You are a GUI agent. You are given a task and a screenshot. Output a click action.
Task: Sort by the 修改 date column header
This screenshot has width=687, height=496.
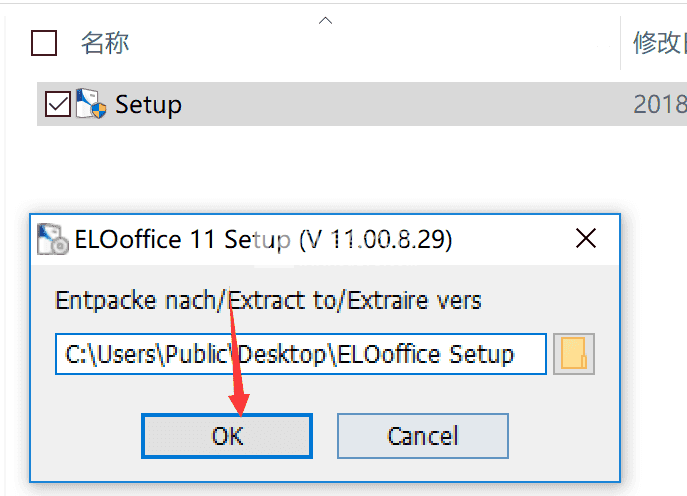tap(659, 43)
